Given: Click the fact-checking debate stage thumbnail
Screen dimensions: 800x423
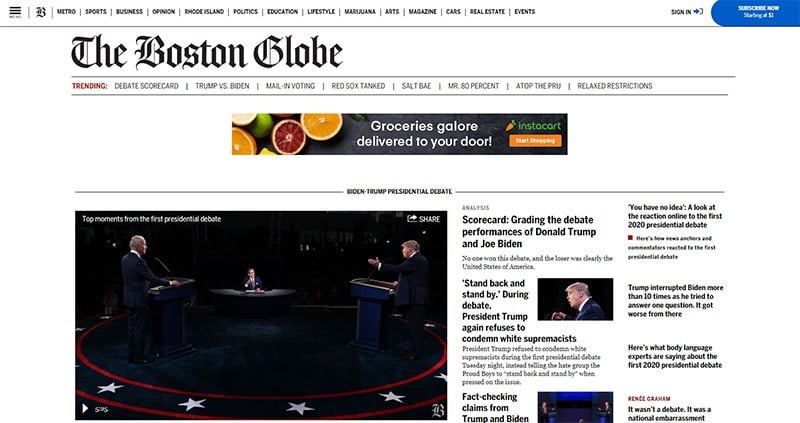Looking at the screenshot, I should pos(576,407).
